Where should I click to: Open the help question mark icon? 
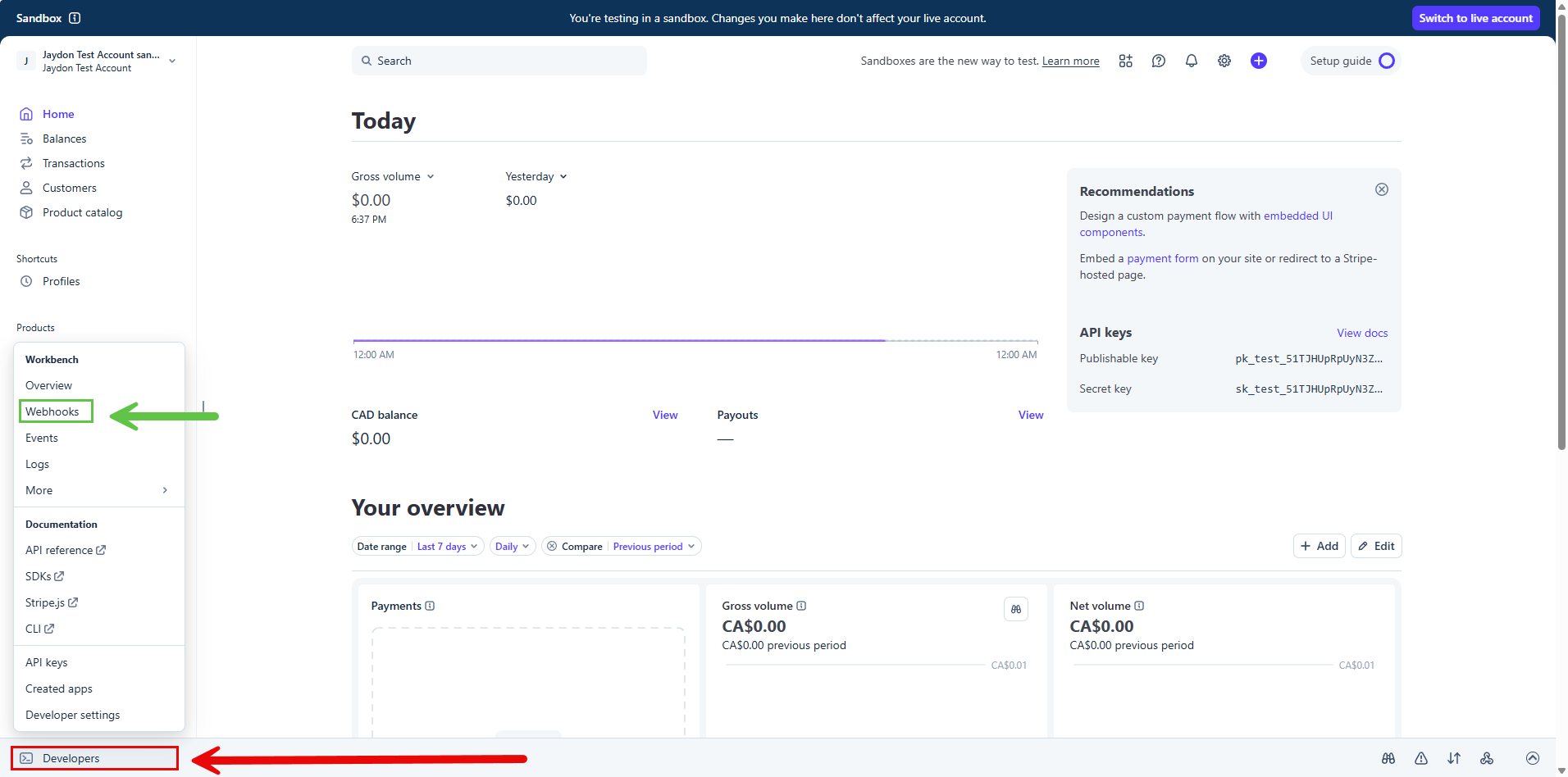click(1158, 61)
